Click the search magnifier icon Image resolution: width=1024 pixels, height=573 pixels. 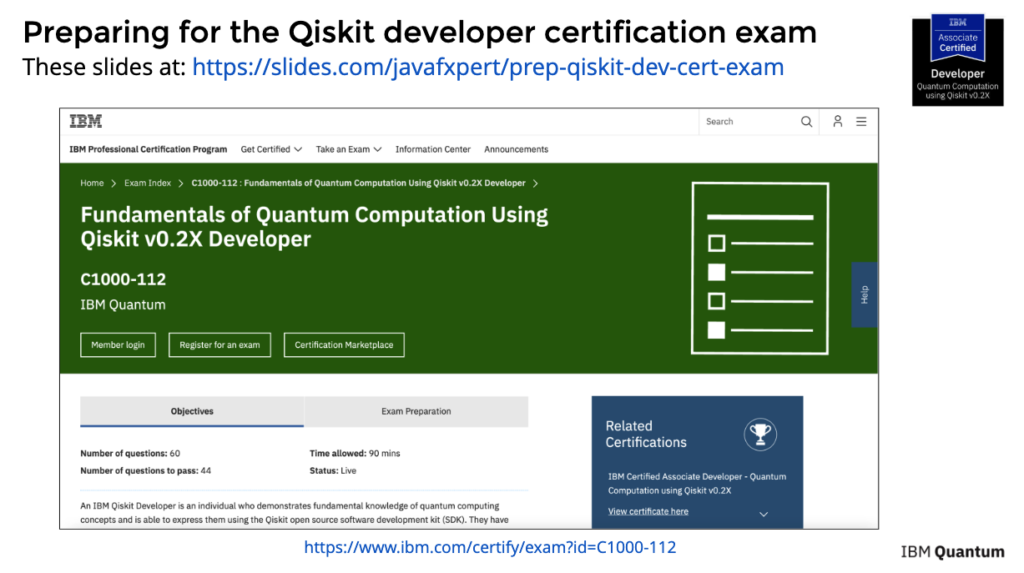tap(807, 122)
